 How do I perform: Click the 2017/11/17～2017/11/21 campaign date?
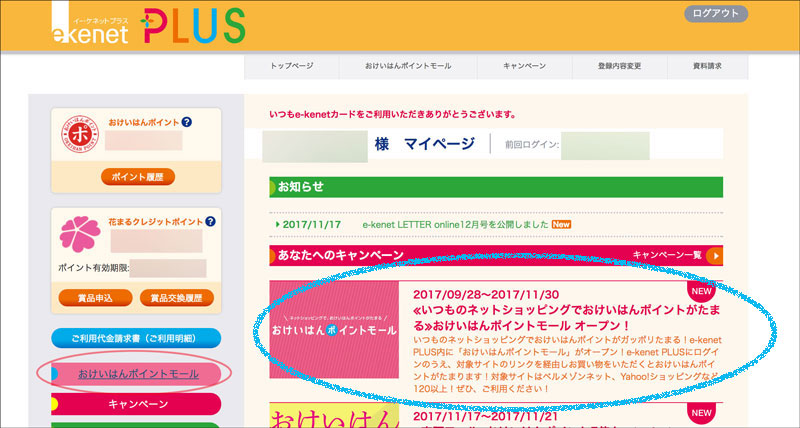point(486,416)
